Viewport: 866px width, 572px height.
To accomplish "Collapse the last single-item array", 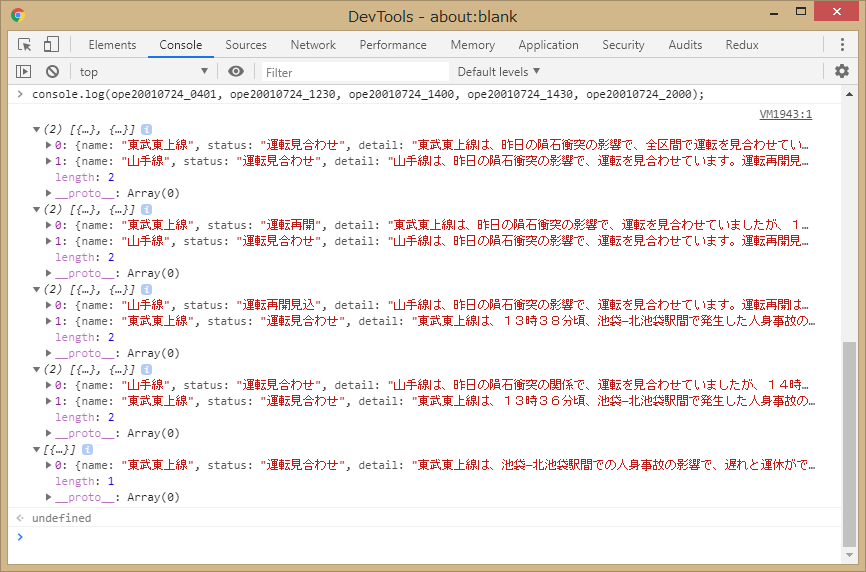I will [x=37, y=449].
